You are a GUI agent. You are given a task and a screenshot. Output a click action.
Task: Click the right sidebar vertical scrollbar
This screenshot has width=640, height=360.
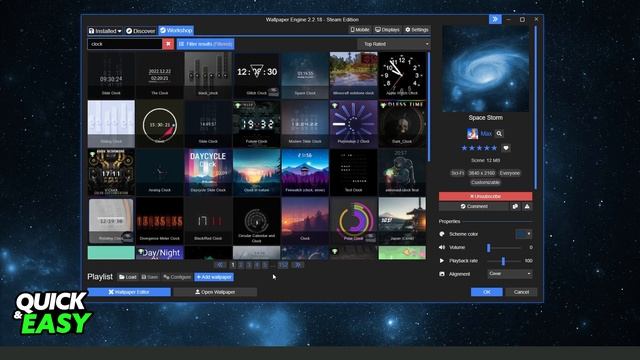[536, 107]
